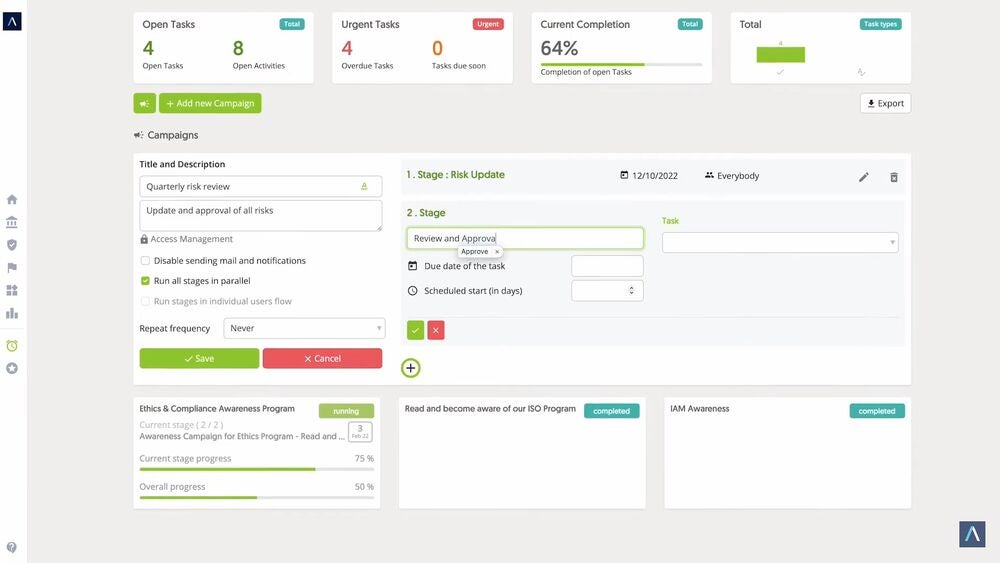This screenshot has width=1000, height=563.
Task: Open the bar chart icon in the sidebar
Action: [12, 313]
